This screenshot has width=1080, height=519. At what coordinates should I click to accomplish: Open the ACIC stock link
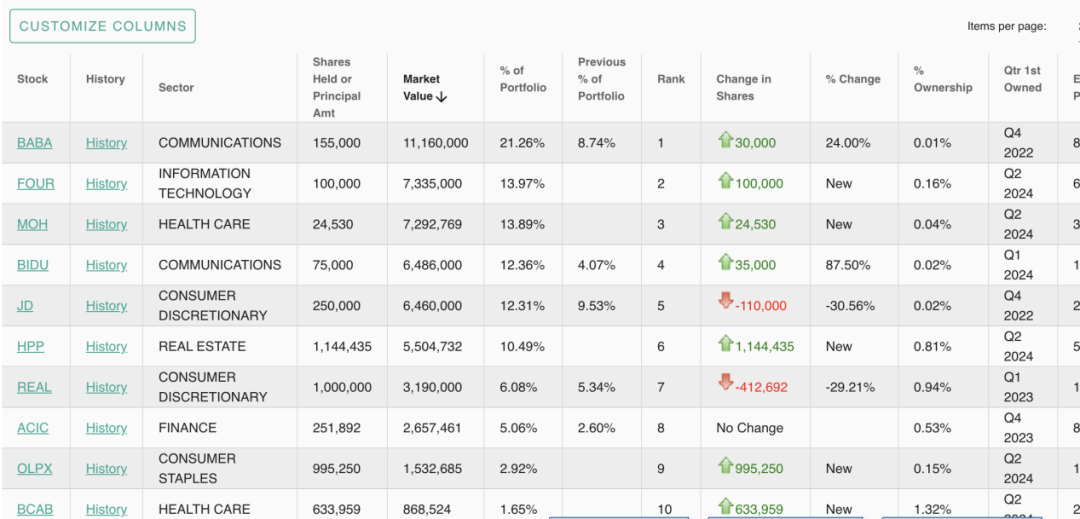[x=33, y=427]
